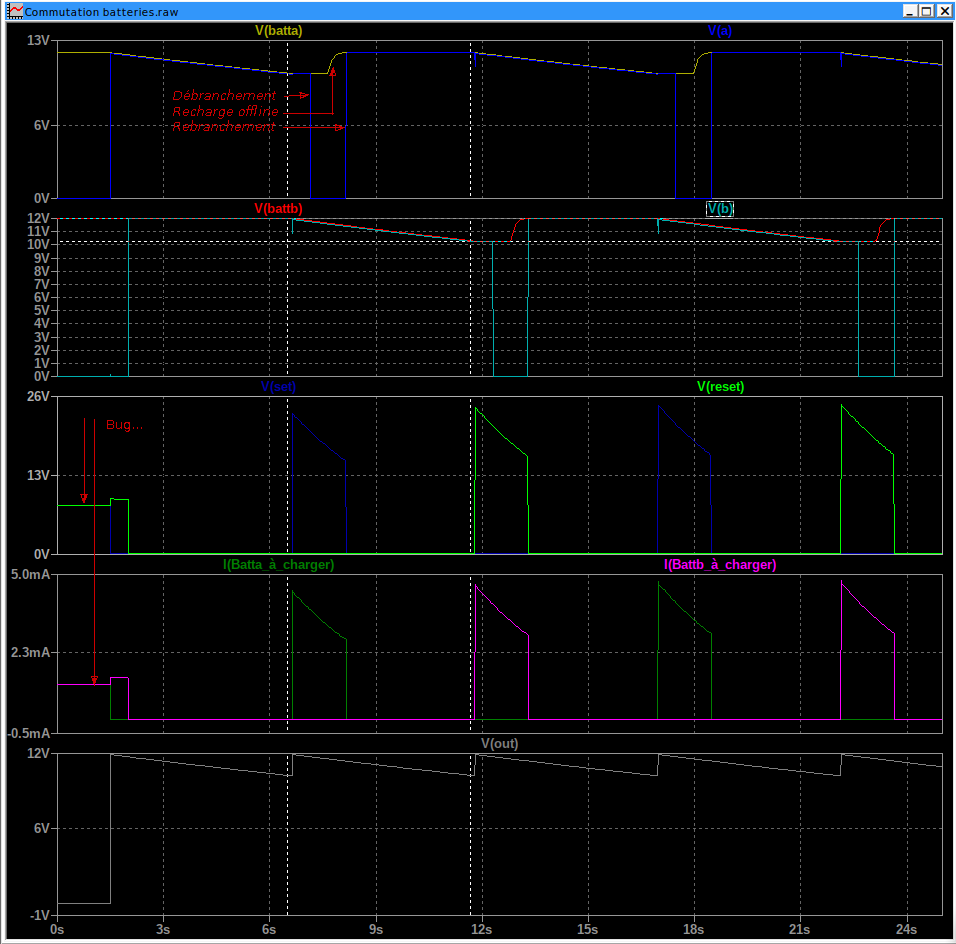Click the 5.0mA axis label
The image size is (956, 944).
(30, 574)
